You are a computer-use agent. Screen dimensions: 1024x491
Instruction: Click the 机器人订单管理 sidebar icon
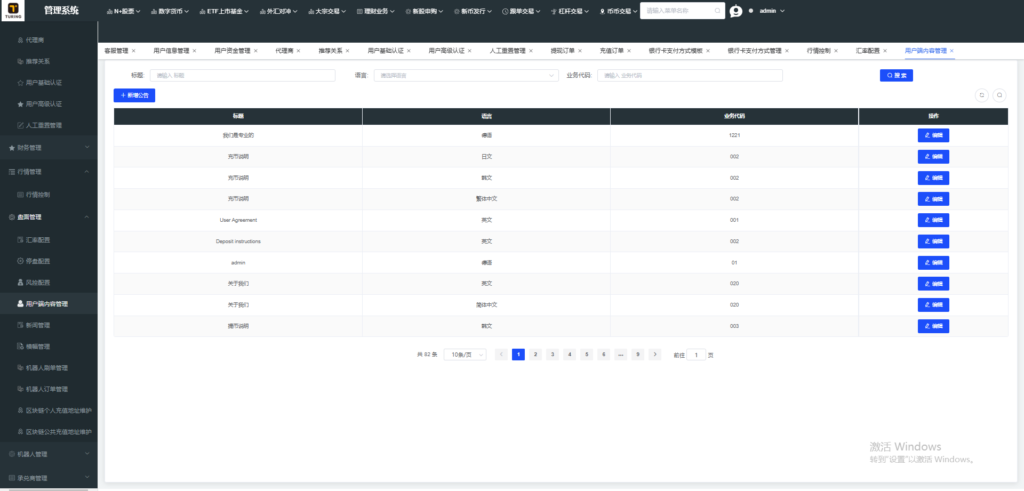tap(20, 389)
